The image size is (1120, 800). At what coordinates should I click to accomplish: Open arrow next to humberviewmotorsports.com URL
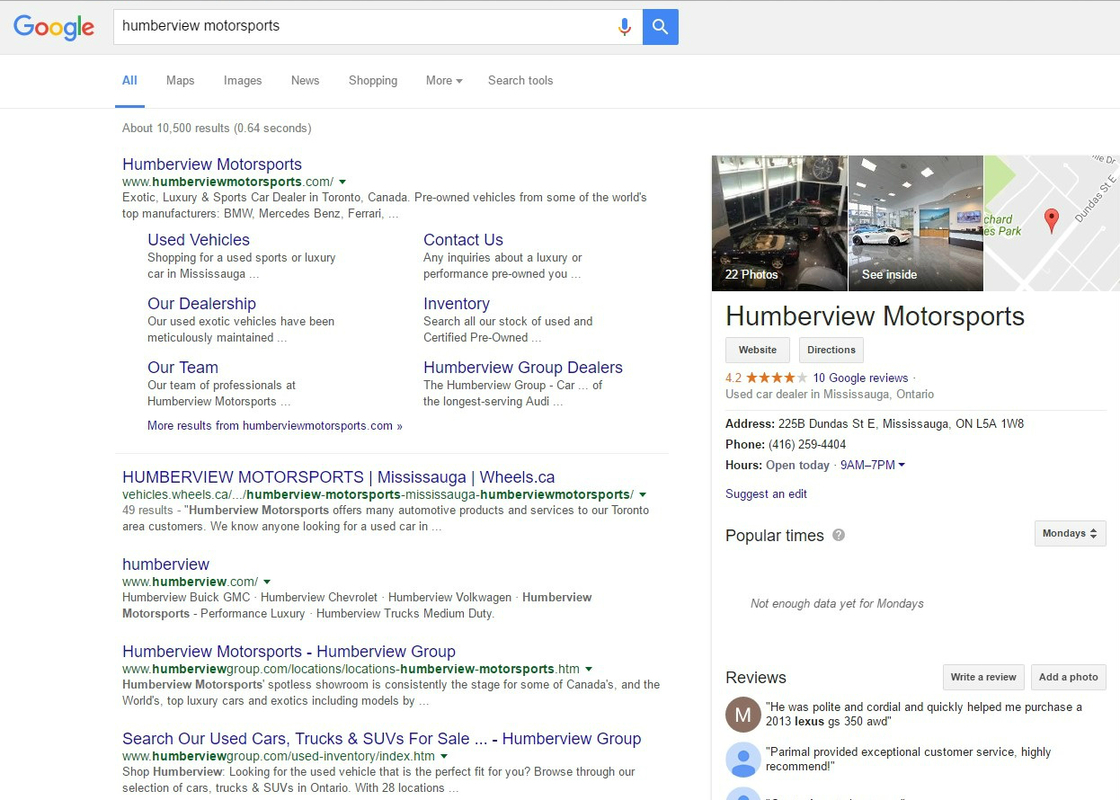pyautogui.click(x=343, y=182)
